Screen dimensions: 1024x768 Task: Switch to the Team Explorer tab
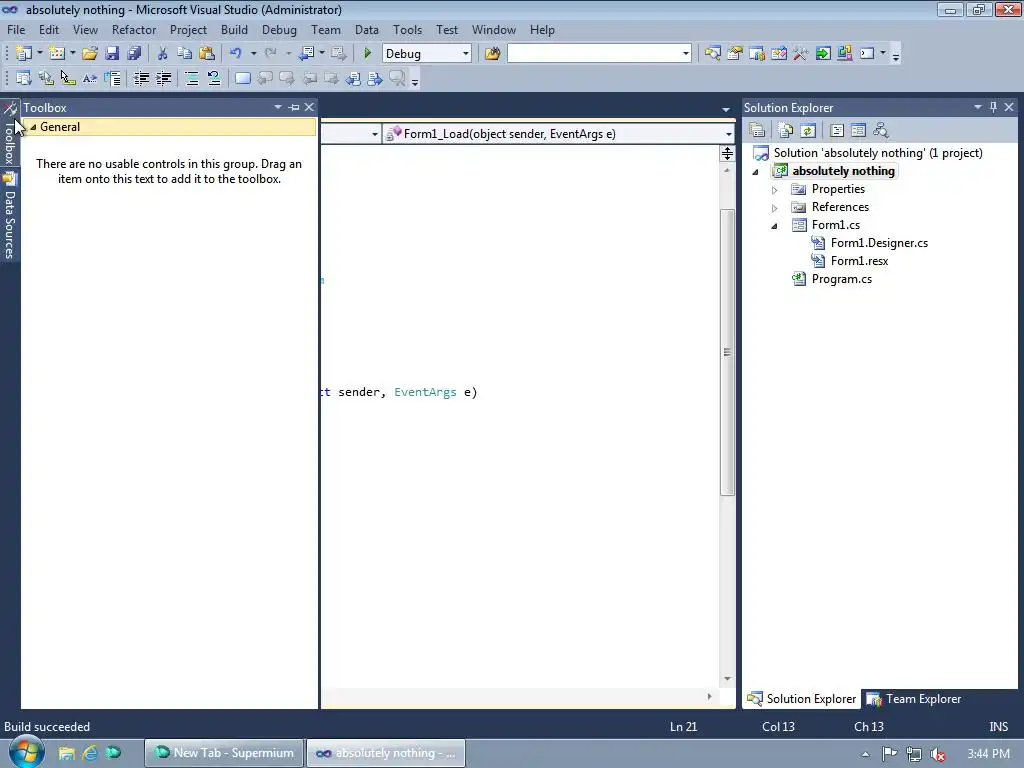point(914,699)
